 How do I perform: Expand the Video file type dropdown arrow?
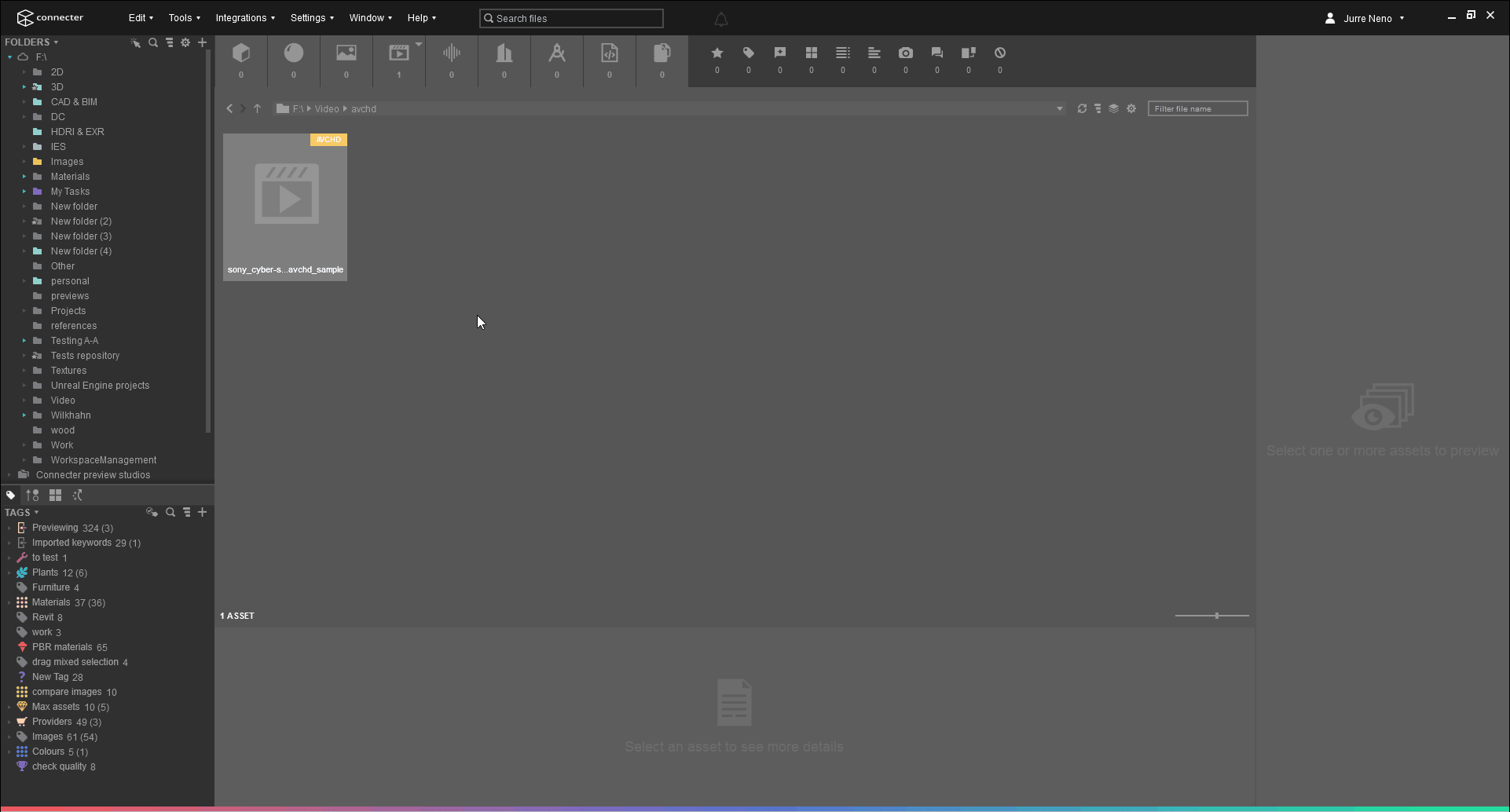(419, 45)
